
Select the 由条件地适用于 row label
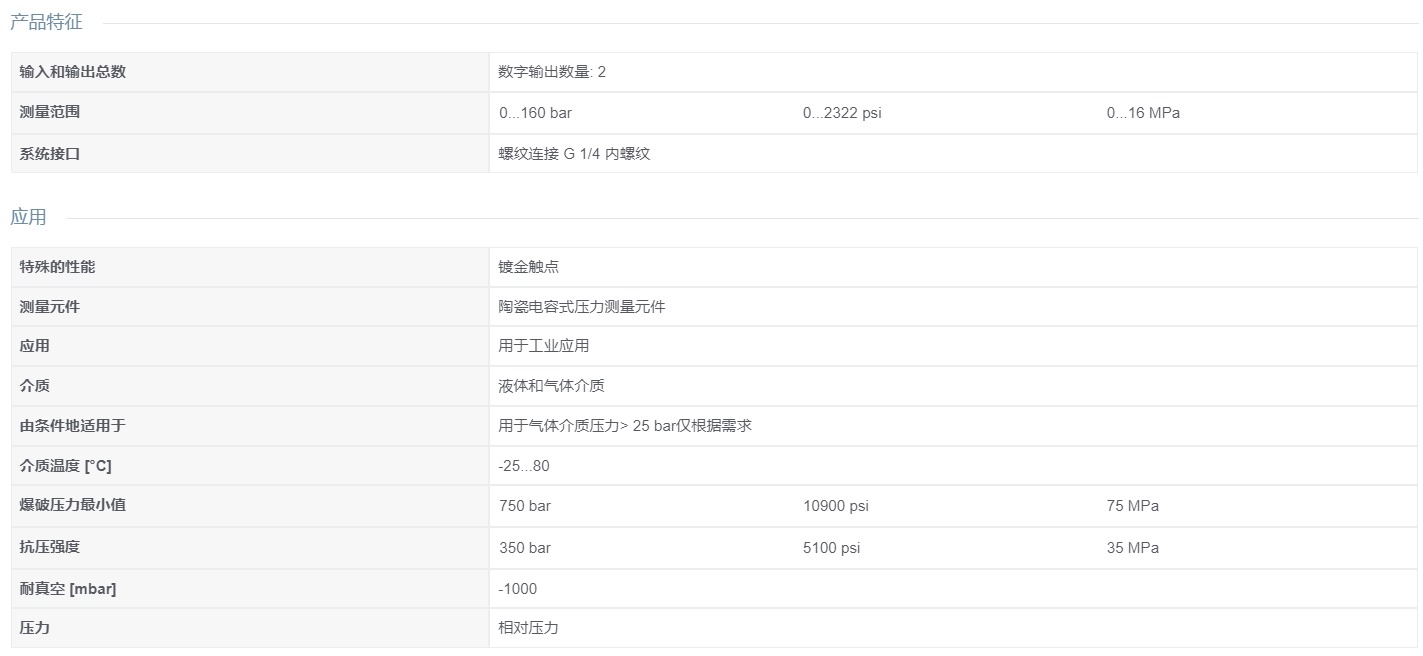click(x=73, y=426)
